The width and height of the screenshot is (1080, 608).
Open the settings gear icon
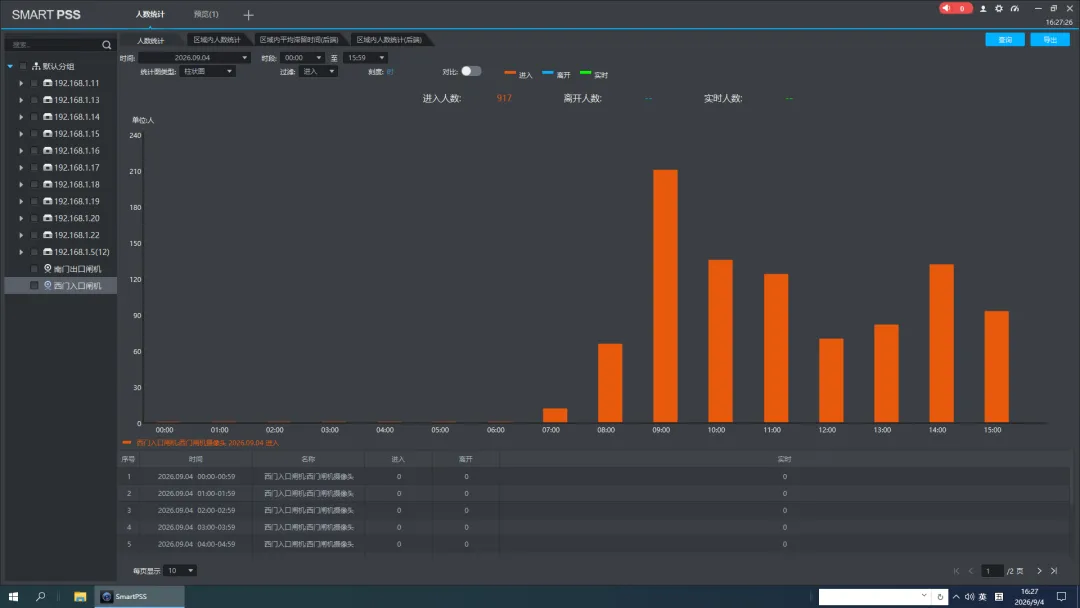(999, 8)
